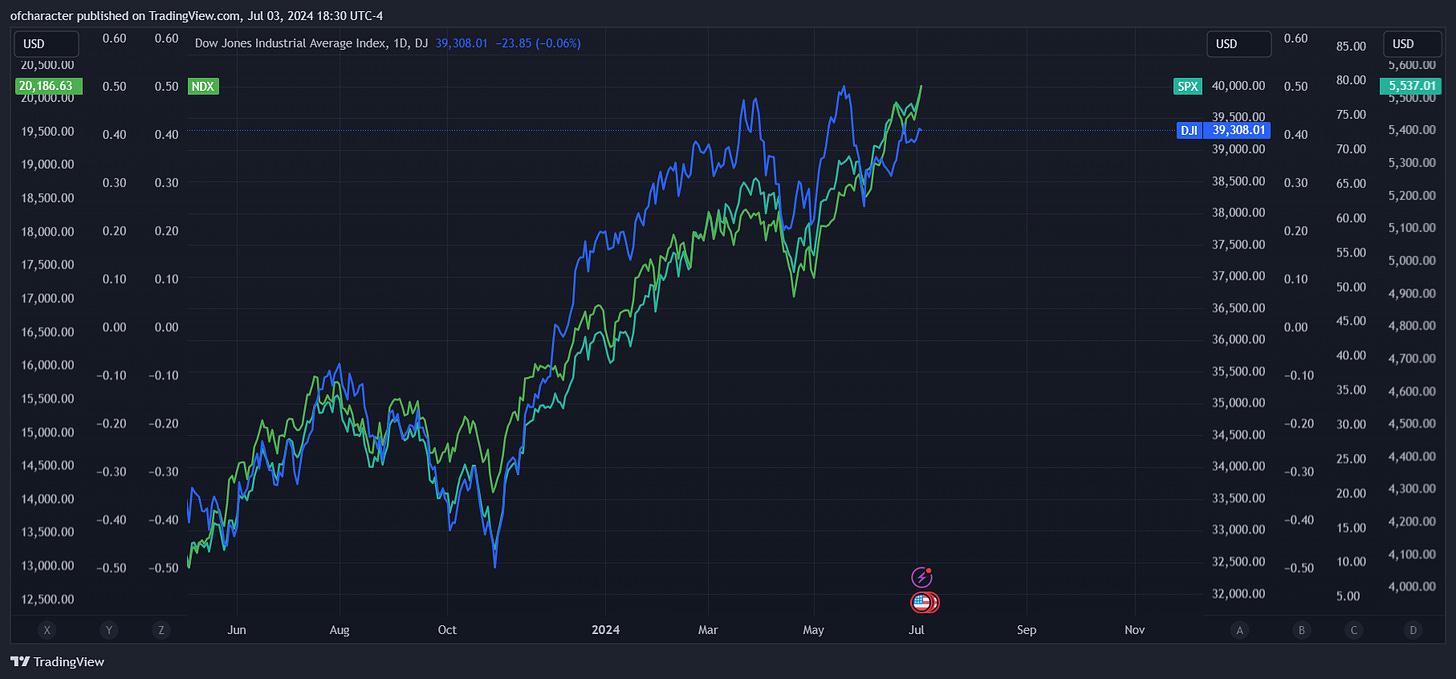Click the Jul label on time axis

[915, 630]
